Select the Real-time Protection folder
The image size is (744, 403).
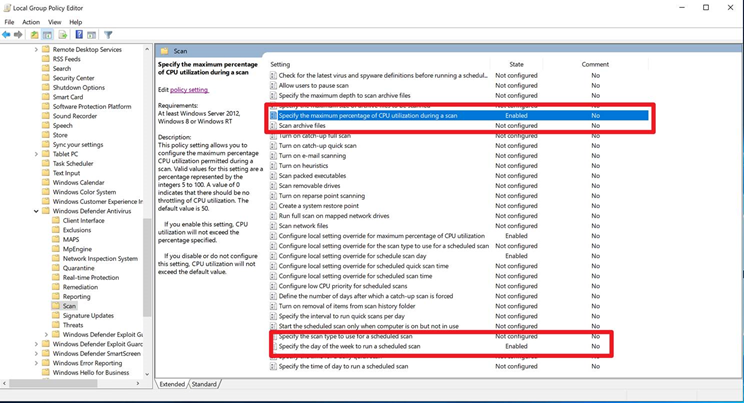90,277
